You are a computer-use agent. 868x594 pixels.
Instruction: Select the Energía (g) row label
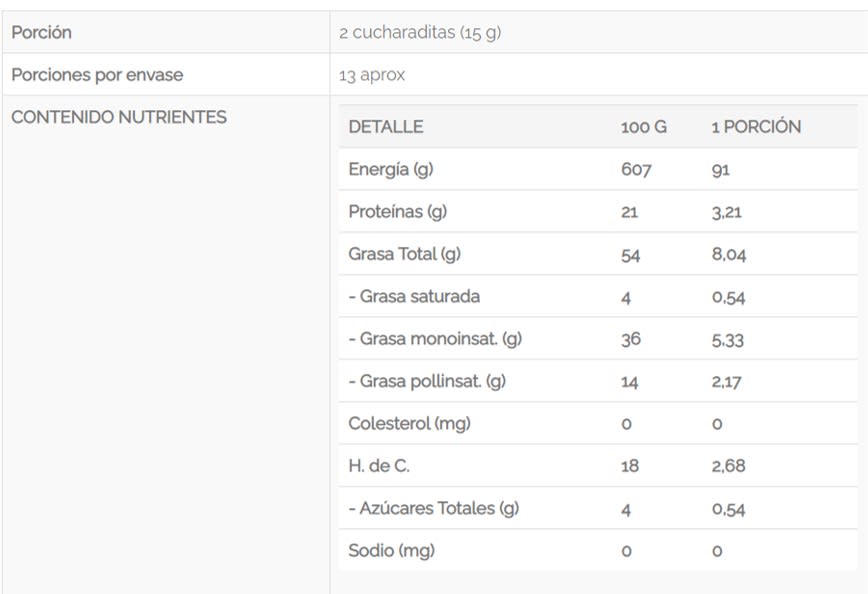[x=390, y=169]
